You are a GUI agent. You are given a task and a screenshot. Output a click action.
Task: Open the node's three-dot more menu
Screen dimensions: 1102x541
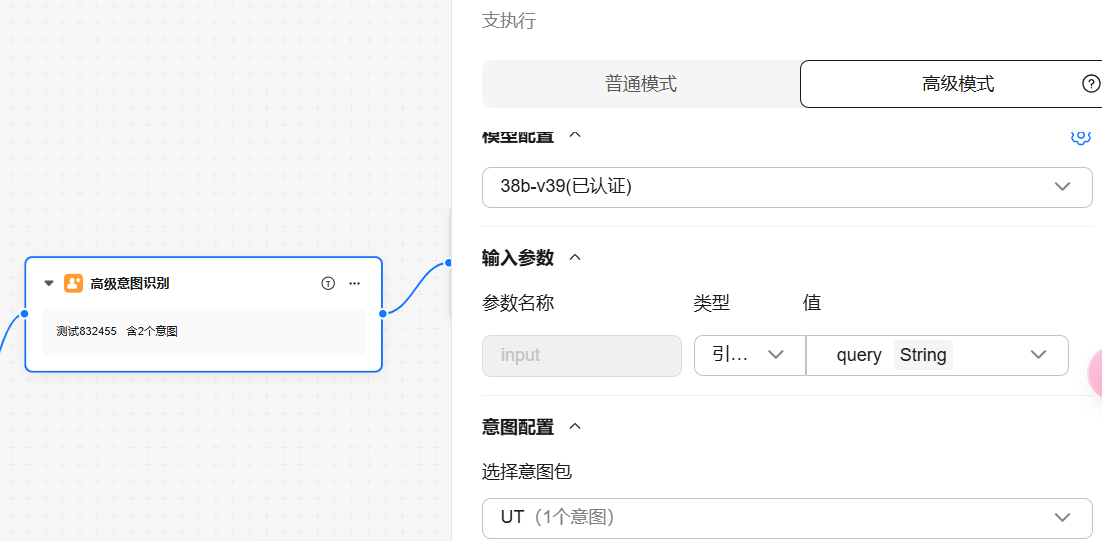point(354,283)
